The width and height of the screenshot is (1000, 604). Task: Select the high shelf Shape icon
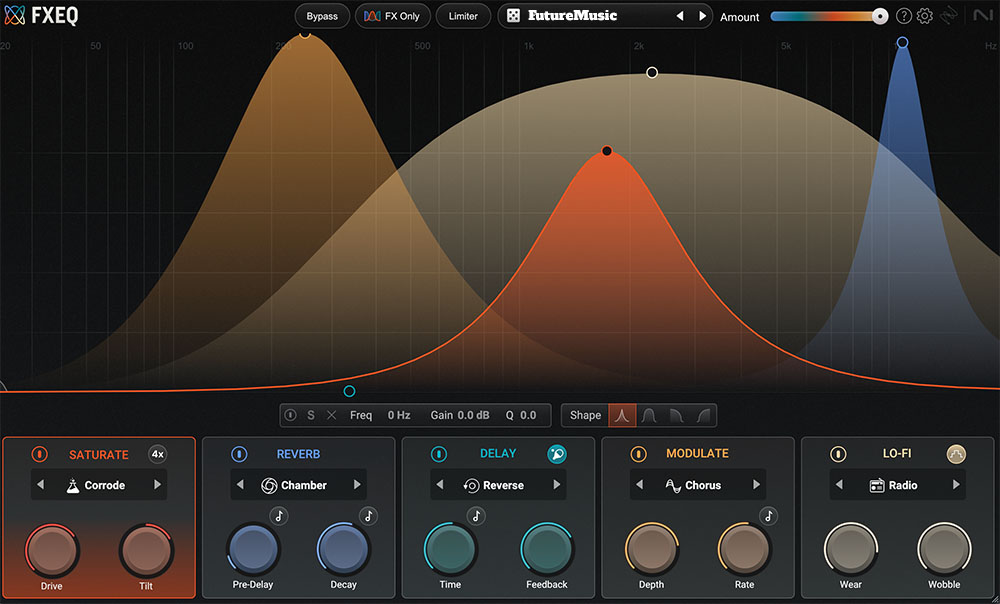[702, 415]
